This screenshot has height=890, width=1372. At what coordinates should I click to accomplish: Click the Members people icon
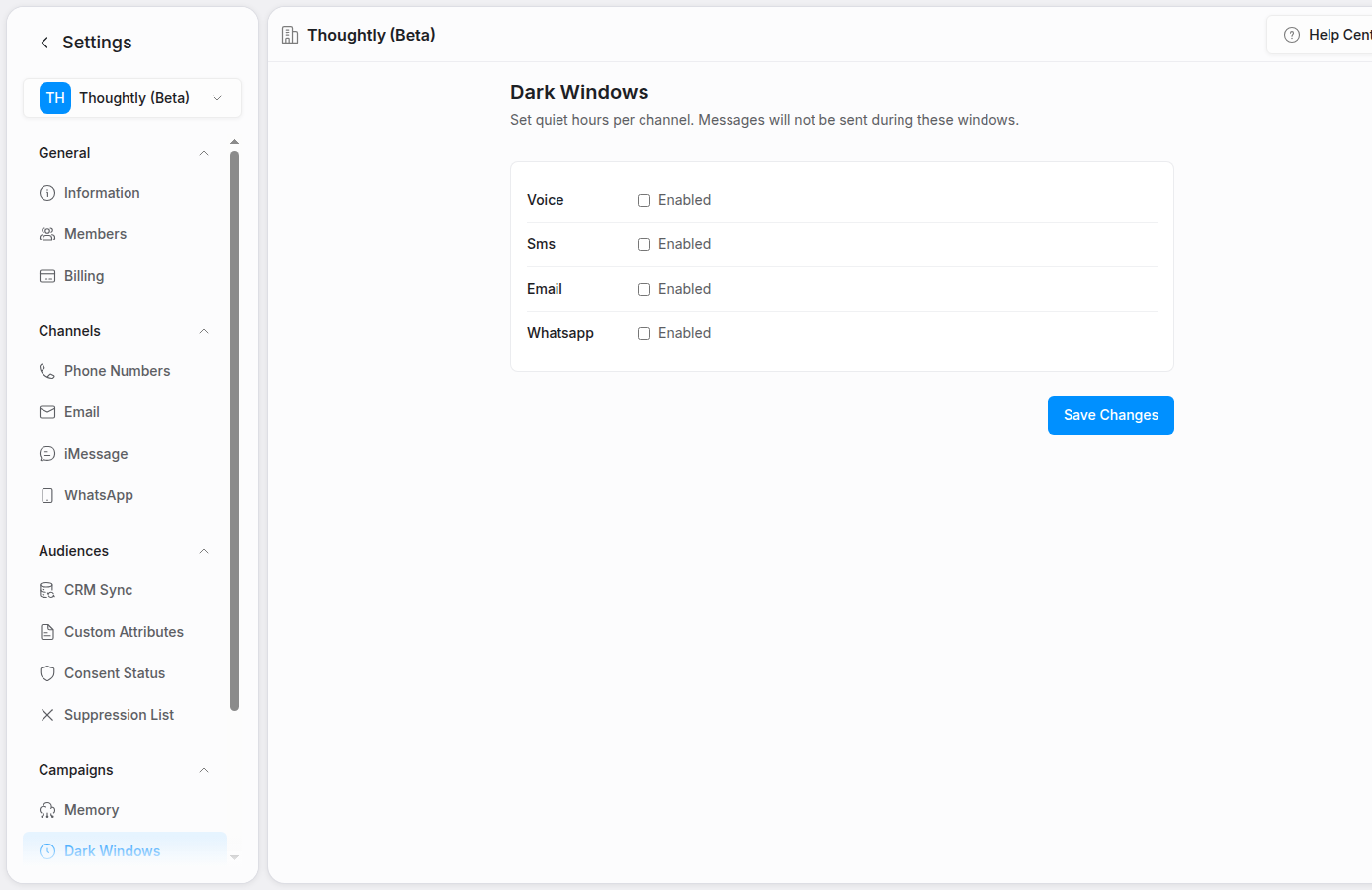[47, 234]
